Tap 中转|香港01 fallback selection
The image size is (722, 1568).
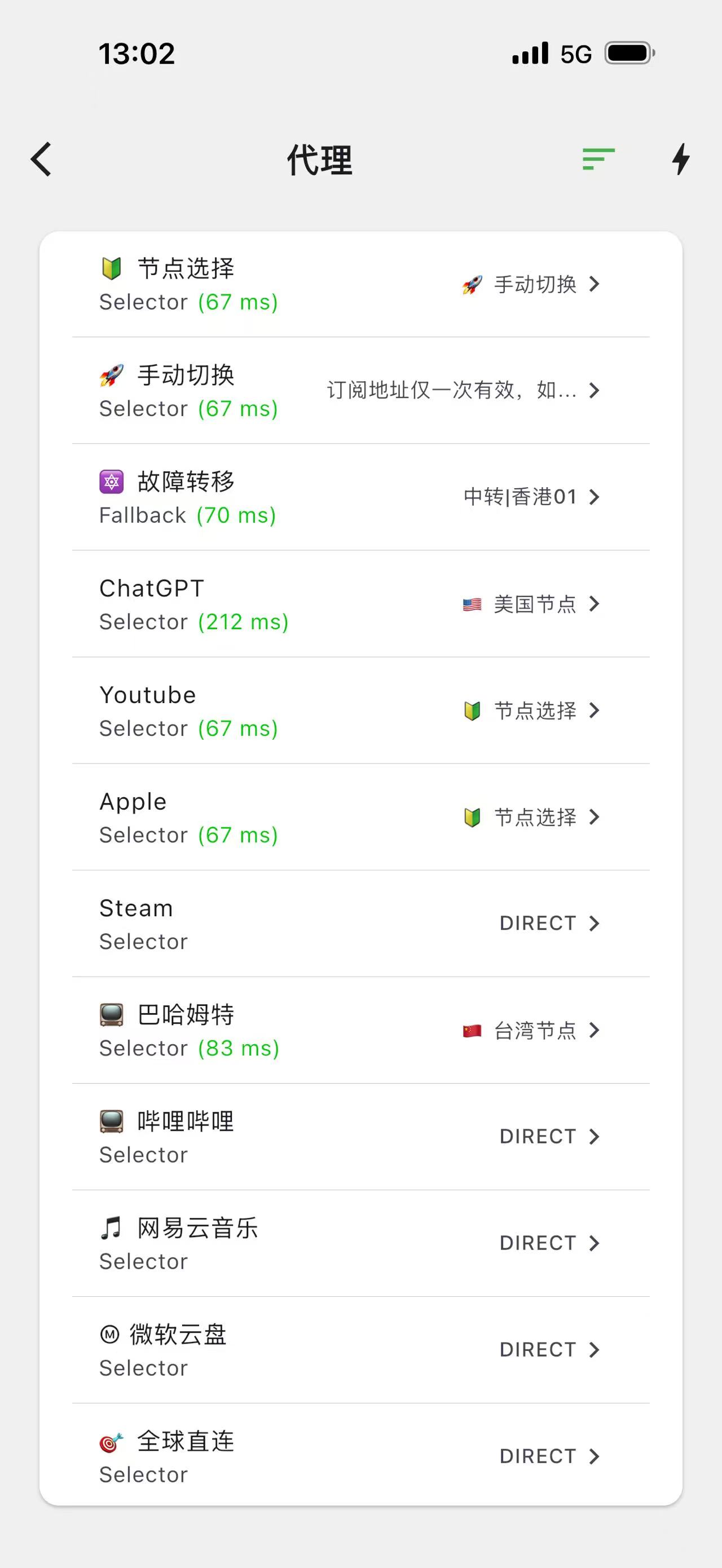520,497
